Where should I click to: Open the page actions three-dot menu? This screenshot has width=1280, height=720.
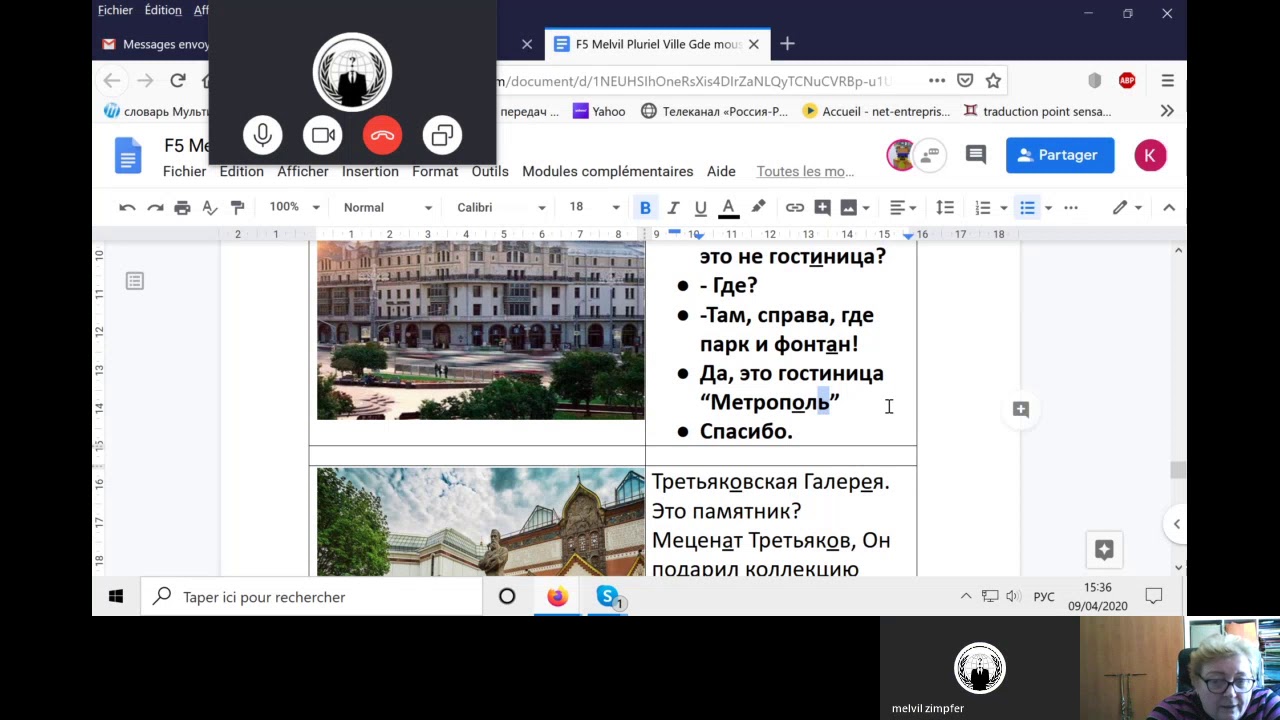(x=937, y=81)
